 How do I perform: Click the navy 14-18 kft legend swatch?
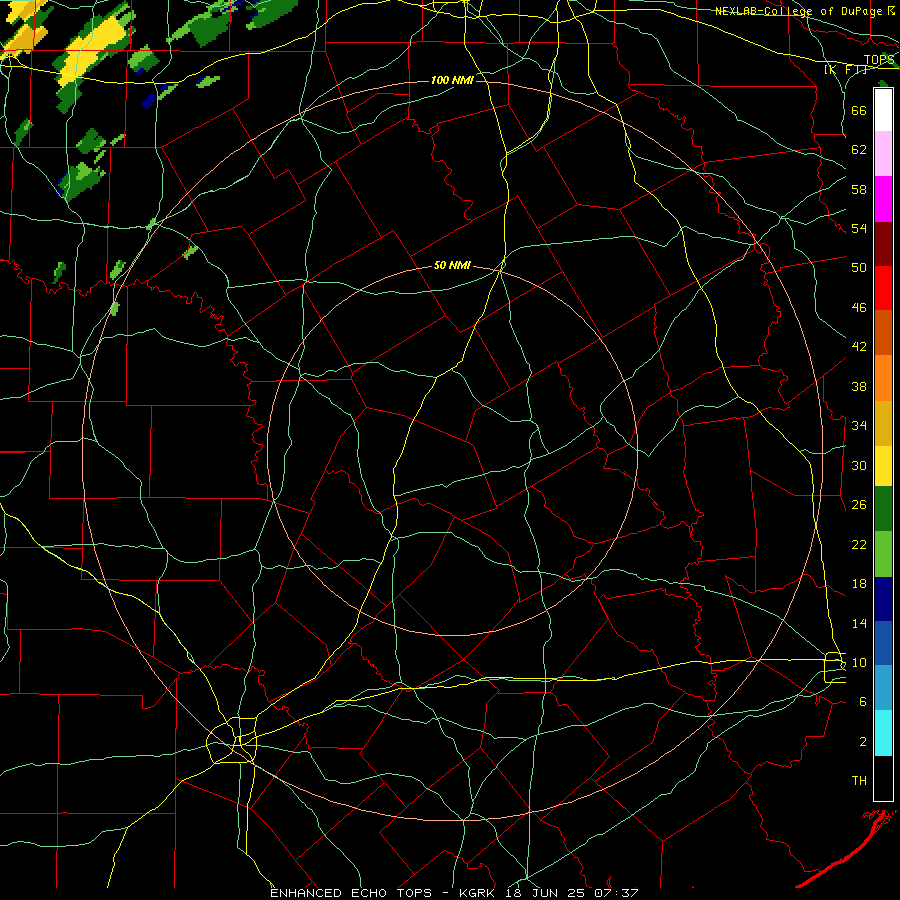click(x=883, y=599)
